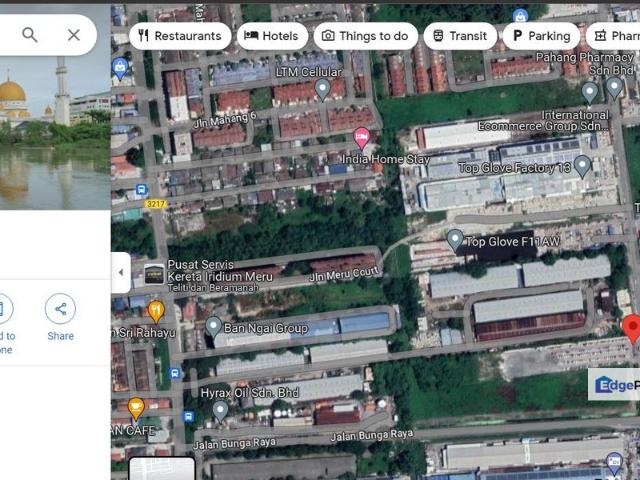Viewport: 640px width, 480px height.
Task: Show Transit places on map
Action: click(x=460, y=36)
